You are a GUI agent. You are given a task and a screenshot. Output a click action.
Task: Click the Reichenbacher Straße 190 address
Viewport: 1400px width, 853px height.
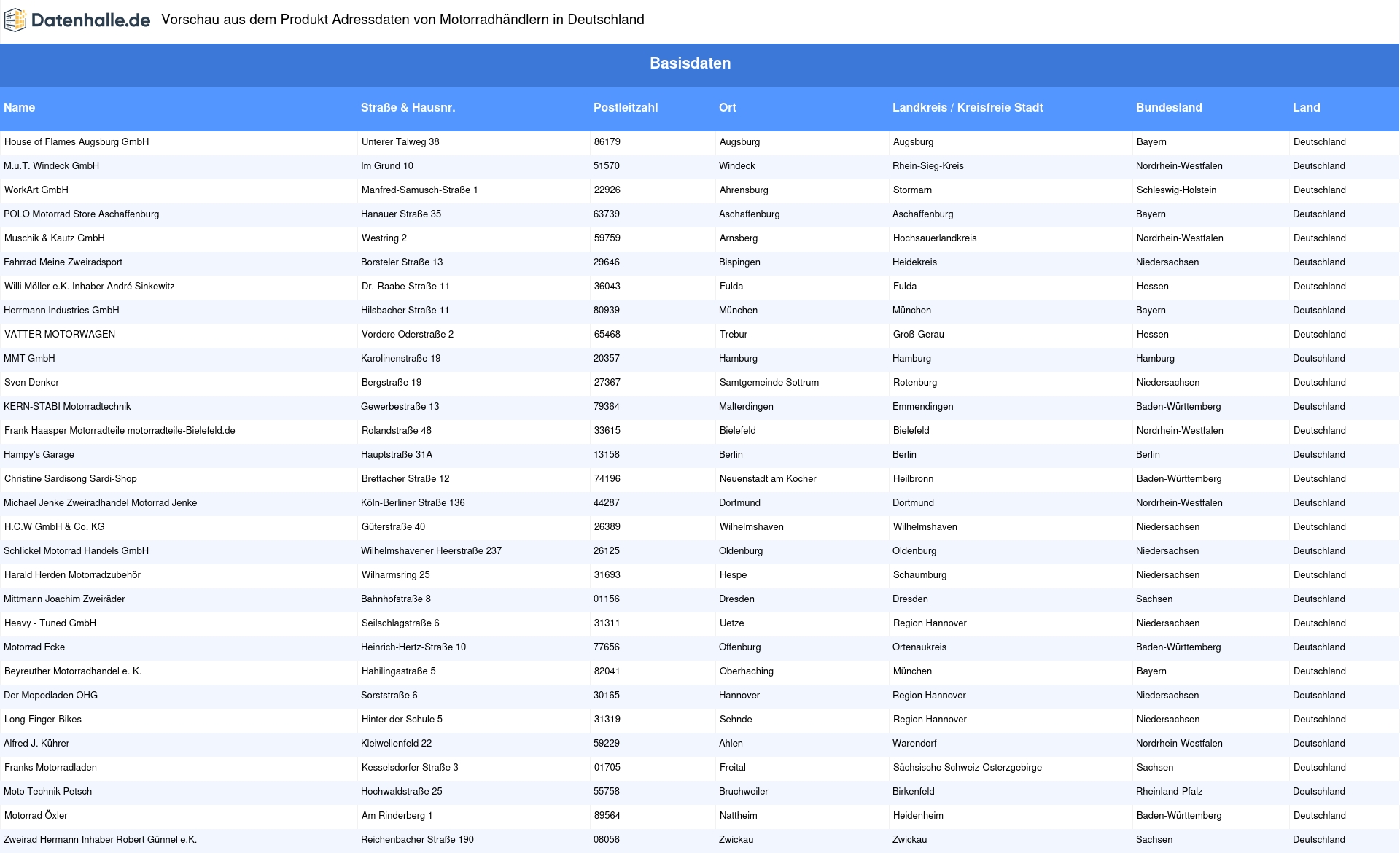click(417, 840)
